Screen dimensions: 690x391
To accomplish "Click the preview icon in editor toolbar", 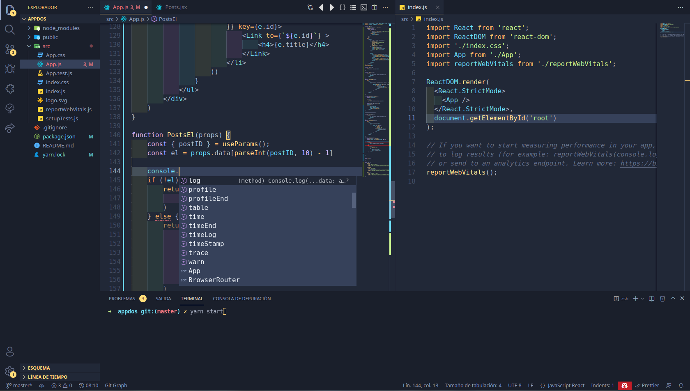I will point(364,7).
